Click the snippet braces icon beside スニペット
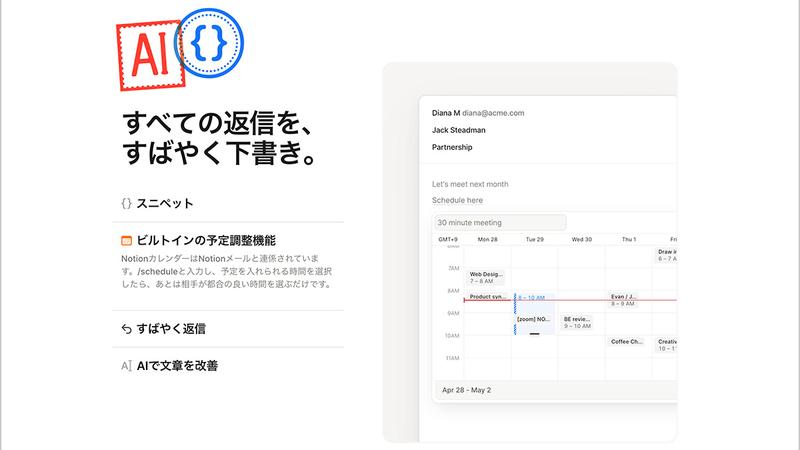 coord(126,203)
